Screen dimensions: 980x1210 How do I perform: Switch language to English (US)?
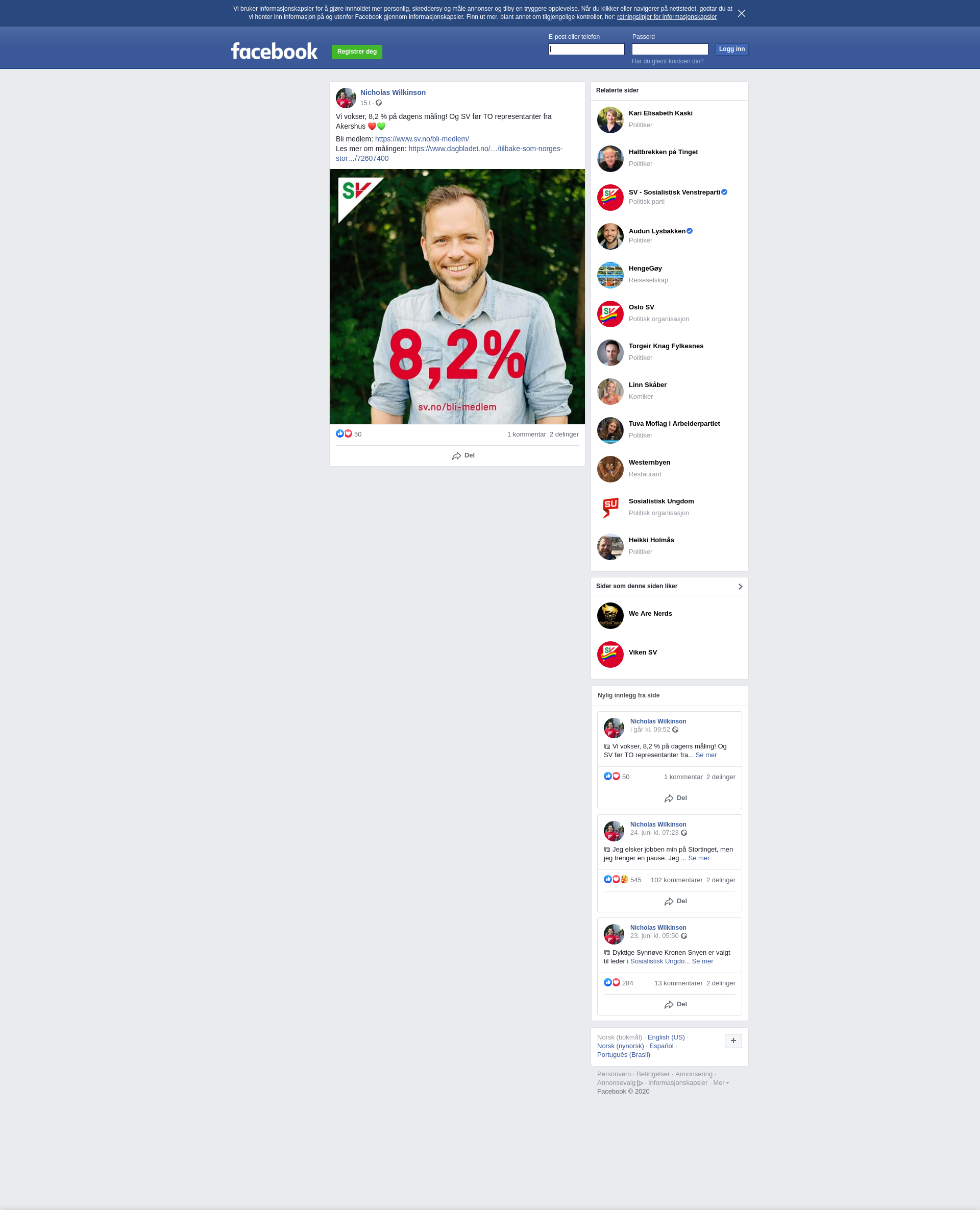pyautogui.click(x=666, y=1037)
